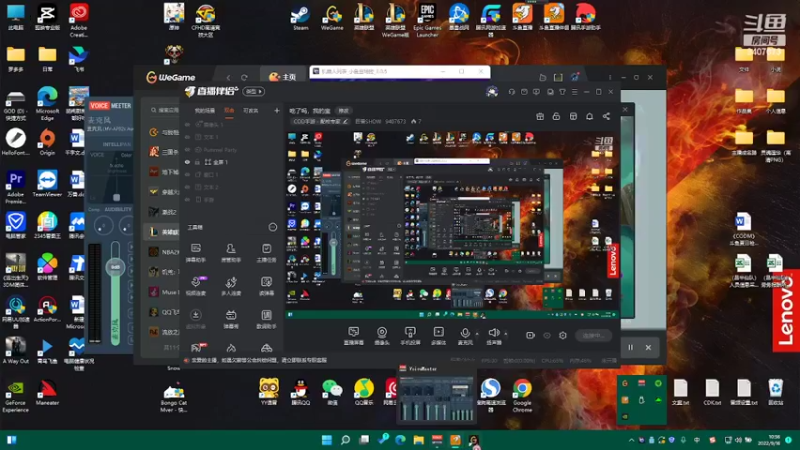800x450 pixels.
Task: Toggle visibility of Pummel Party source
Action: [187, 150]
